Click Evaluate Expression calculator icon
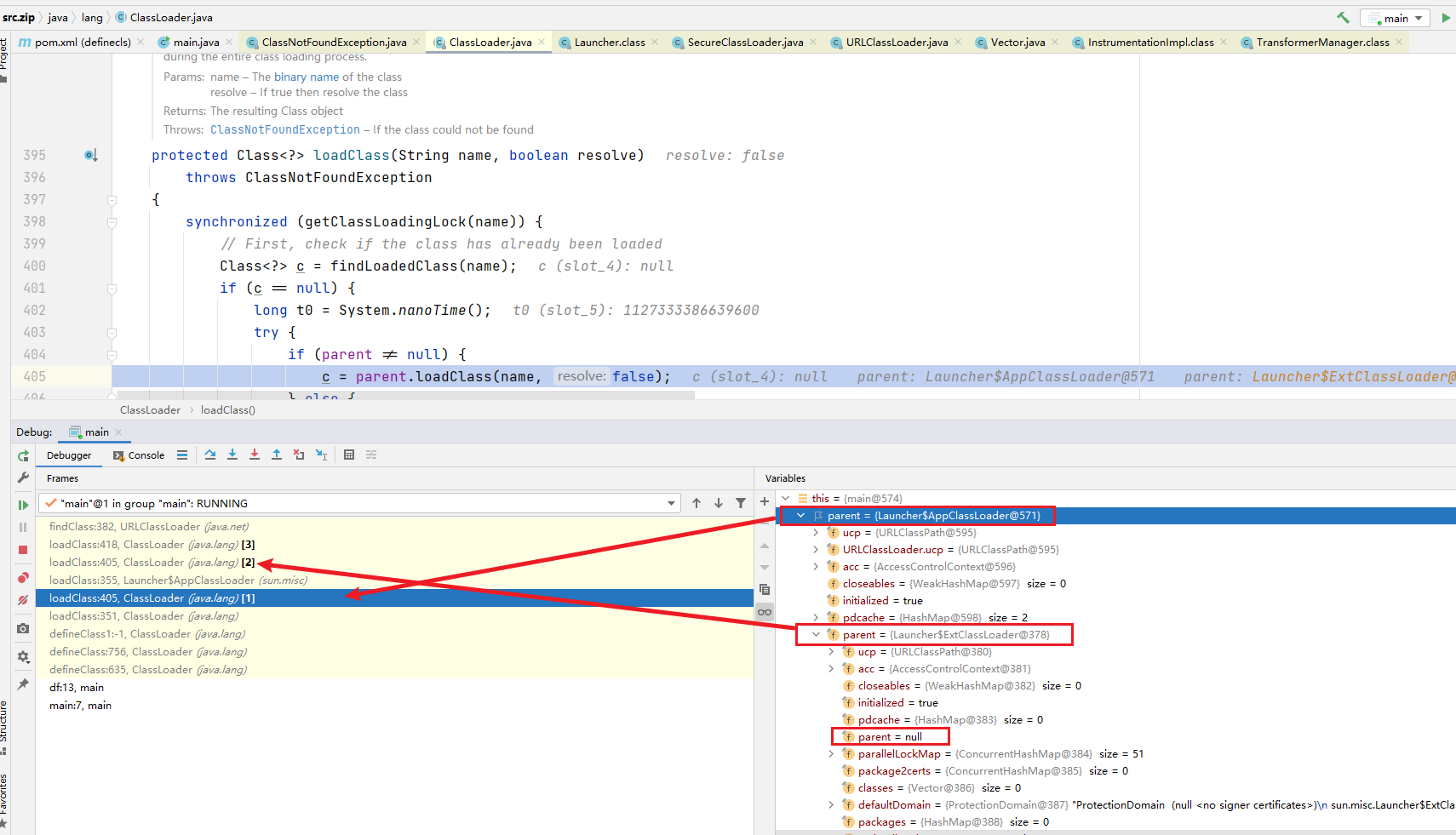The height and width of the screenshot is (835, 1456). click(349, 455)
